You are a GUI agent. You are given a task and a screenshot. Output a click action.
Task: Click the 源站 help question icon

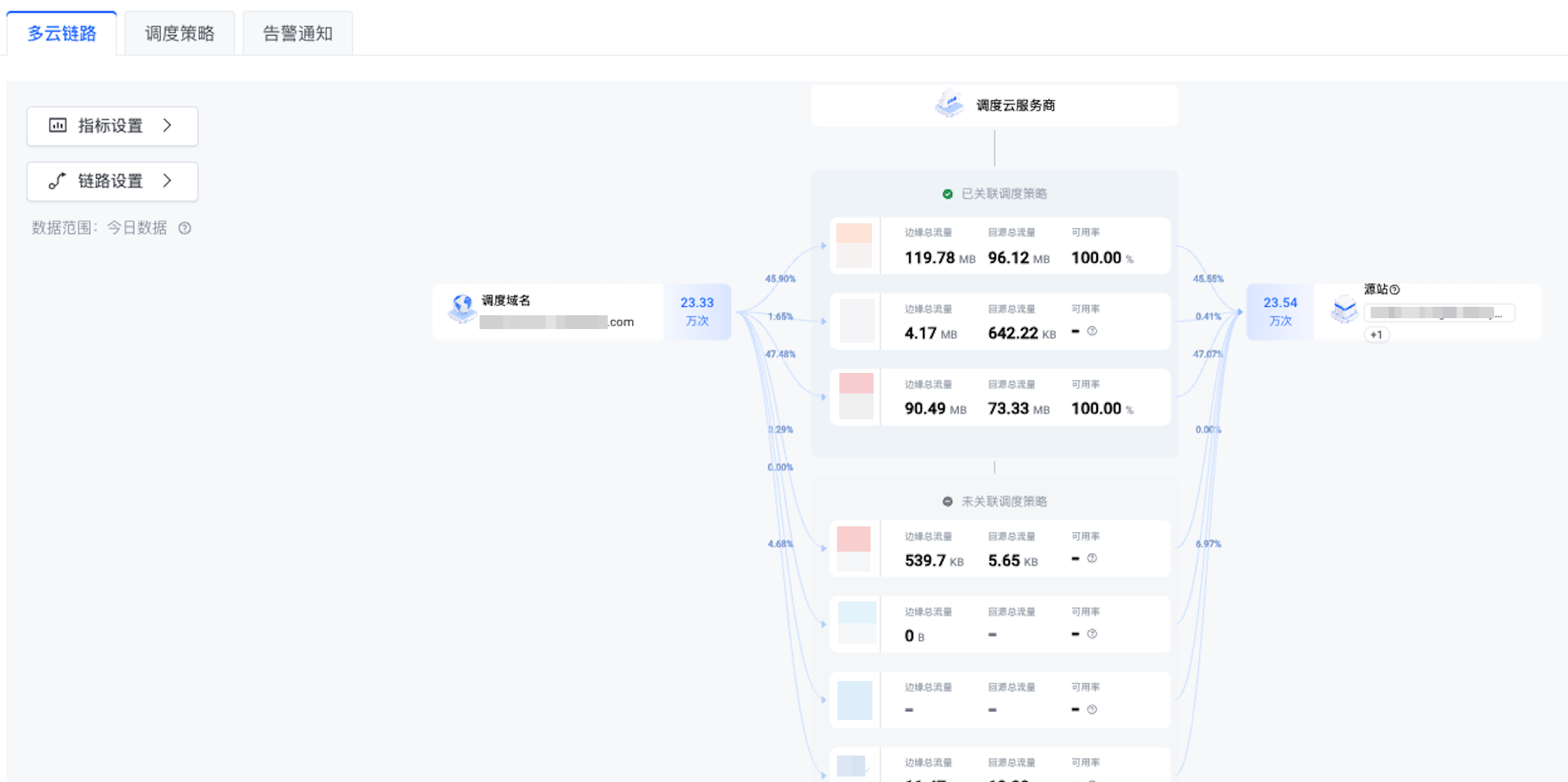[x=1395, y=290]
